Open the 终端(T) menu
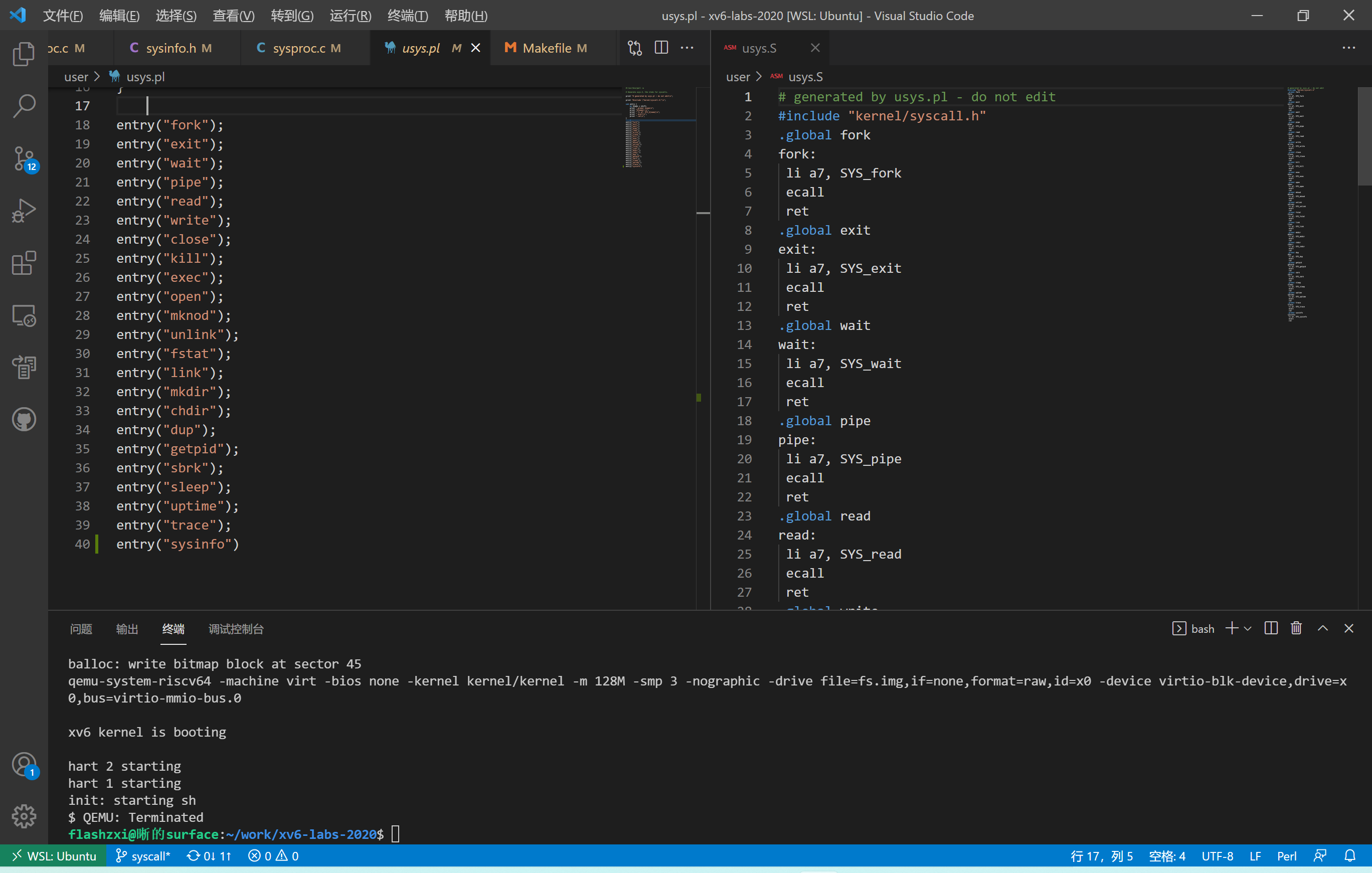The height and width of the screenshot is (873, 1372). 407,16
